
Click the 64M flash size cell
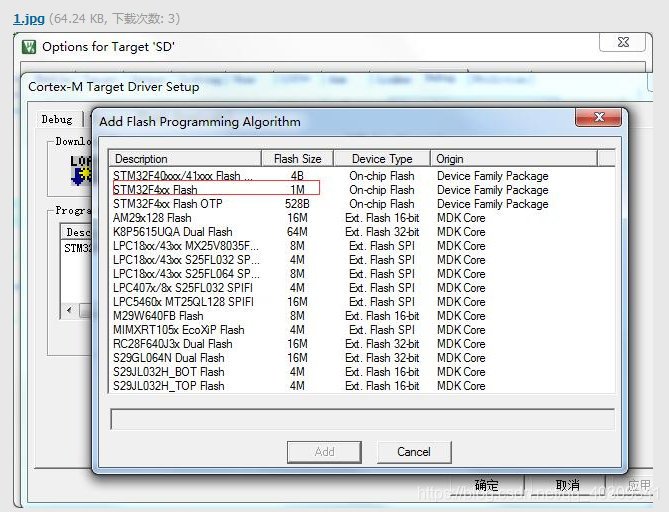(297, 232)
